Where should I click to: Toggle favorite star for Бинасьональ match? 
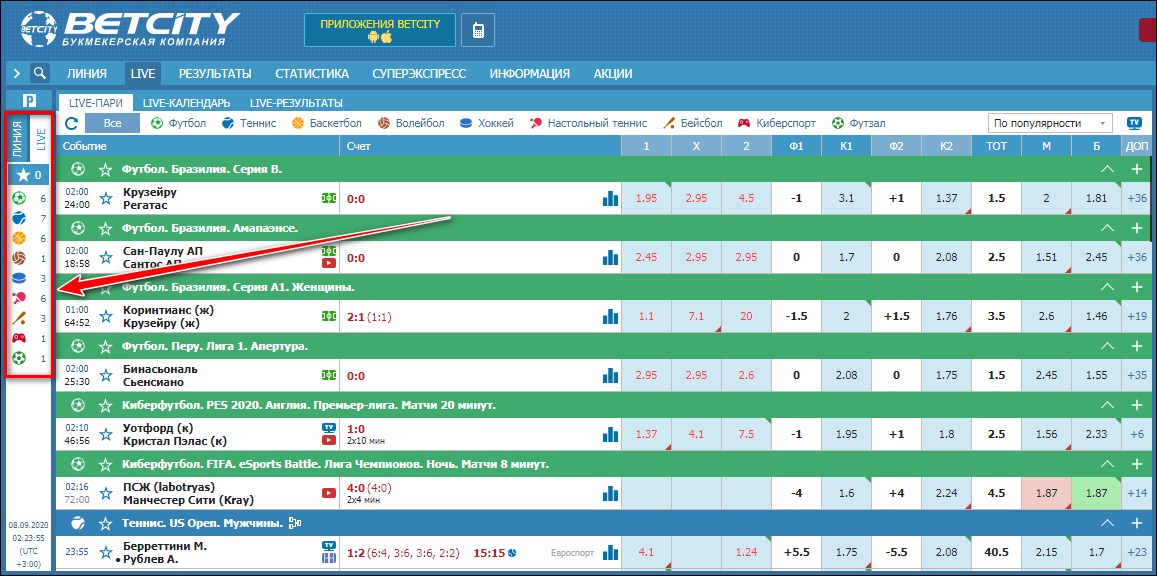[x=106, y=375]
